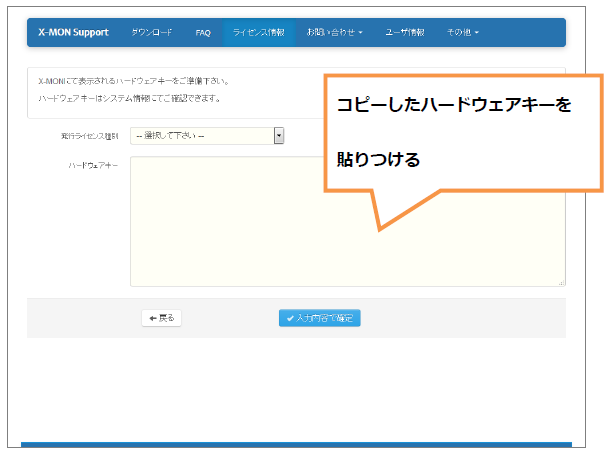Click the arrow on the license type combo box
The width and height of the screenshot is (612, 458).
tap(279, 135)
